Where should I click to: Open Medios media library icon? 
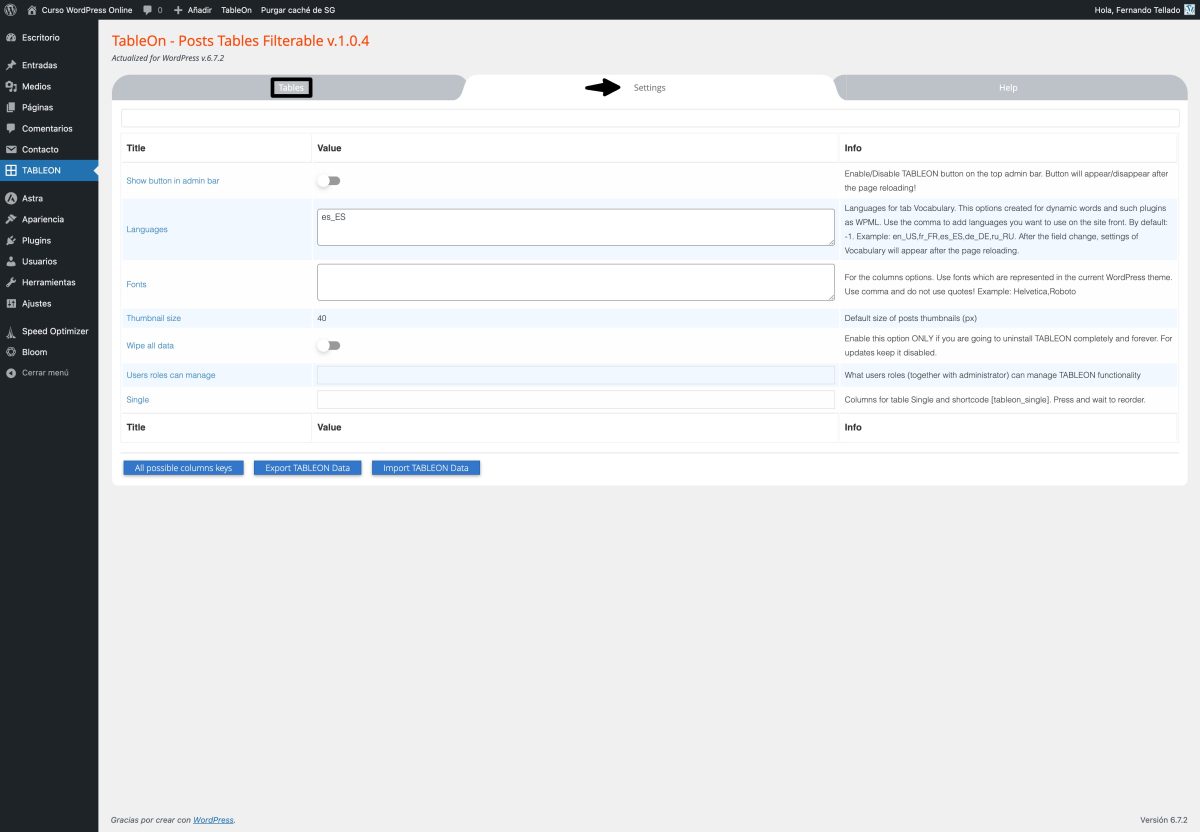pos(11,86)
